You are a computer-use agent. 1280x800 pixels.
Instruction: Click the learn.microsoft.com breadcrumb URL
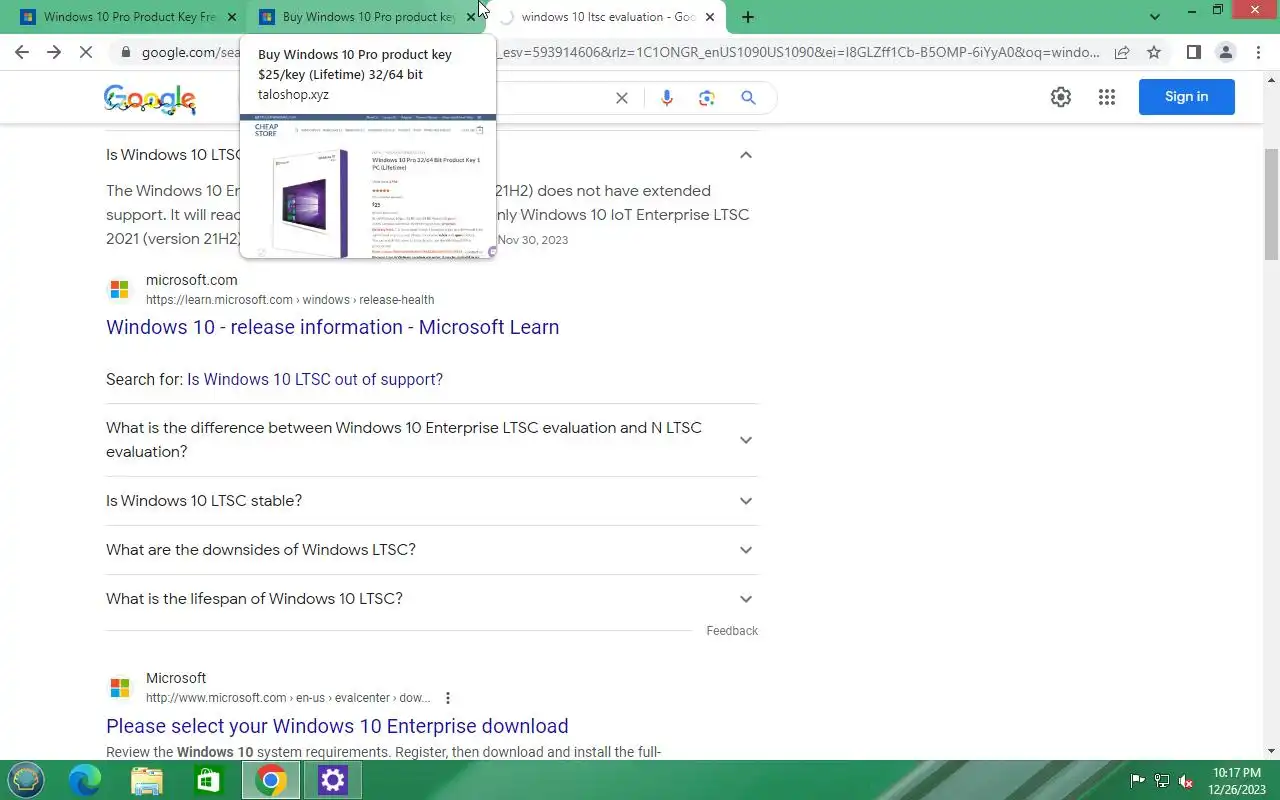[290, 300]
